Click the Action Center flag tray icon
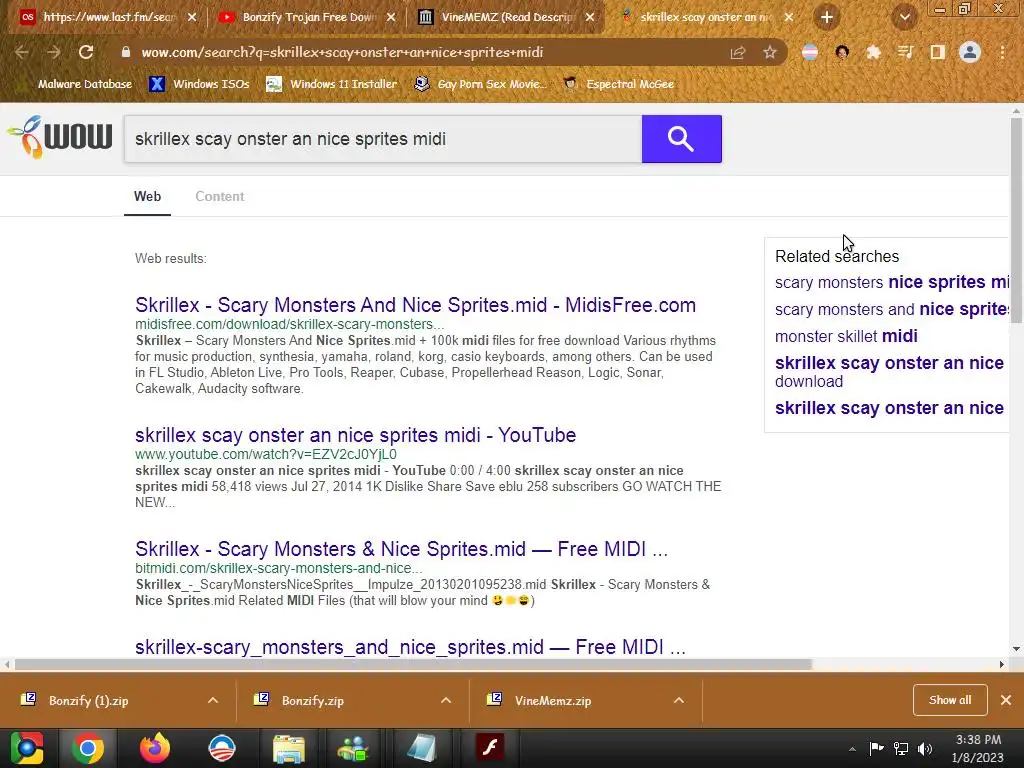The height and width of the screenshot is (768, 1024). [x=876, y=748]
